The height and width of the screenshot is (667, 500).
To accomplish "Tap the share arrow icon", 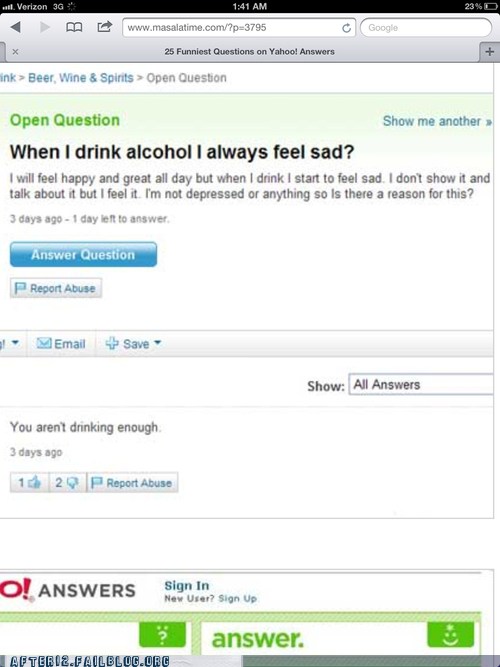I will (104, 27).
